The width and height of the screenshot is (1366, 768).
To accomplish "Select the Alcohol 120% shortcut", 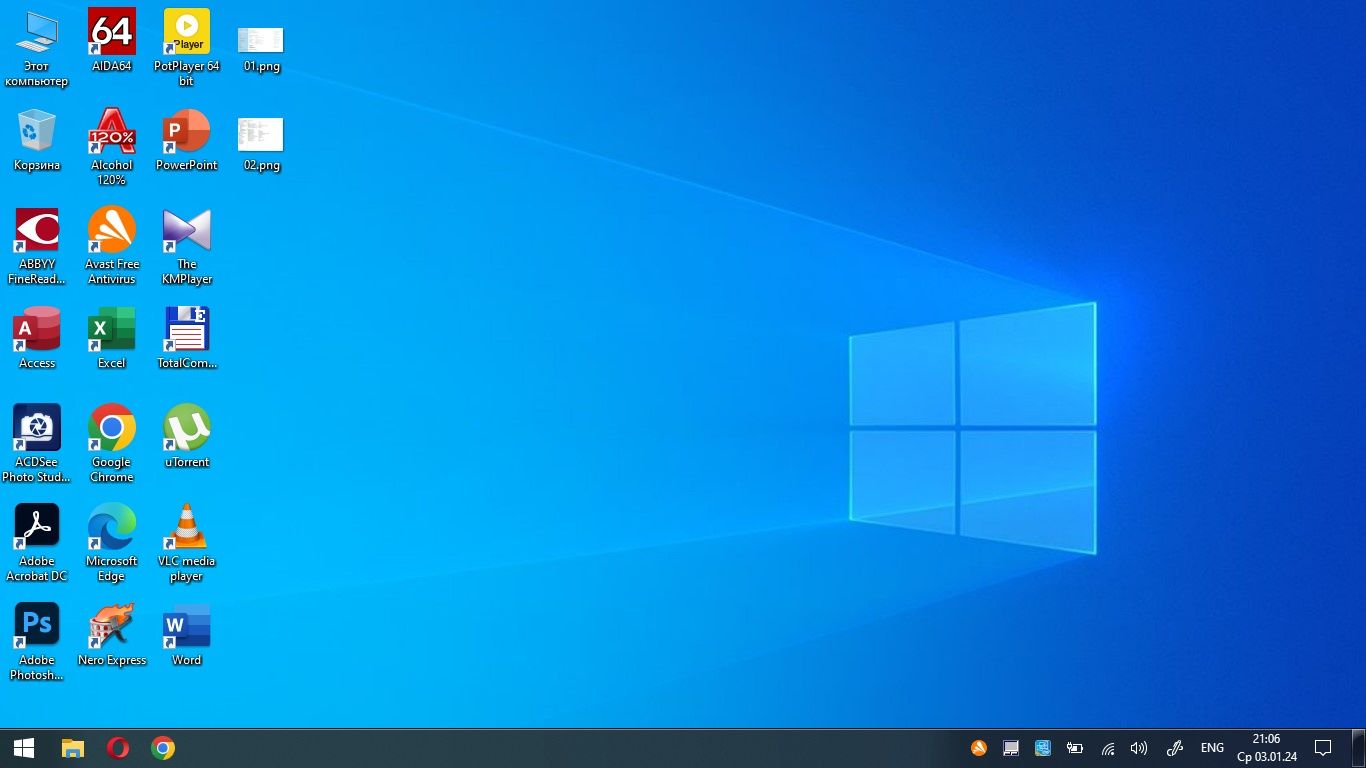I will 112,147.
